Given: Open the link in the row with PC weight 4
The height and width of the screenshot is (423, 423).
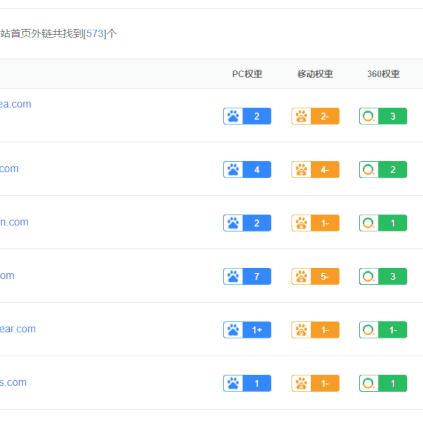Looking at the screenshot, I should pos(9,168).
